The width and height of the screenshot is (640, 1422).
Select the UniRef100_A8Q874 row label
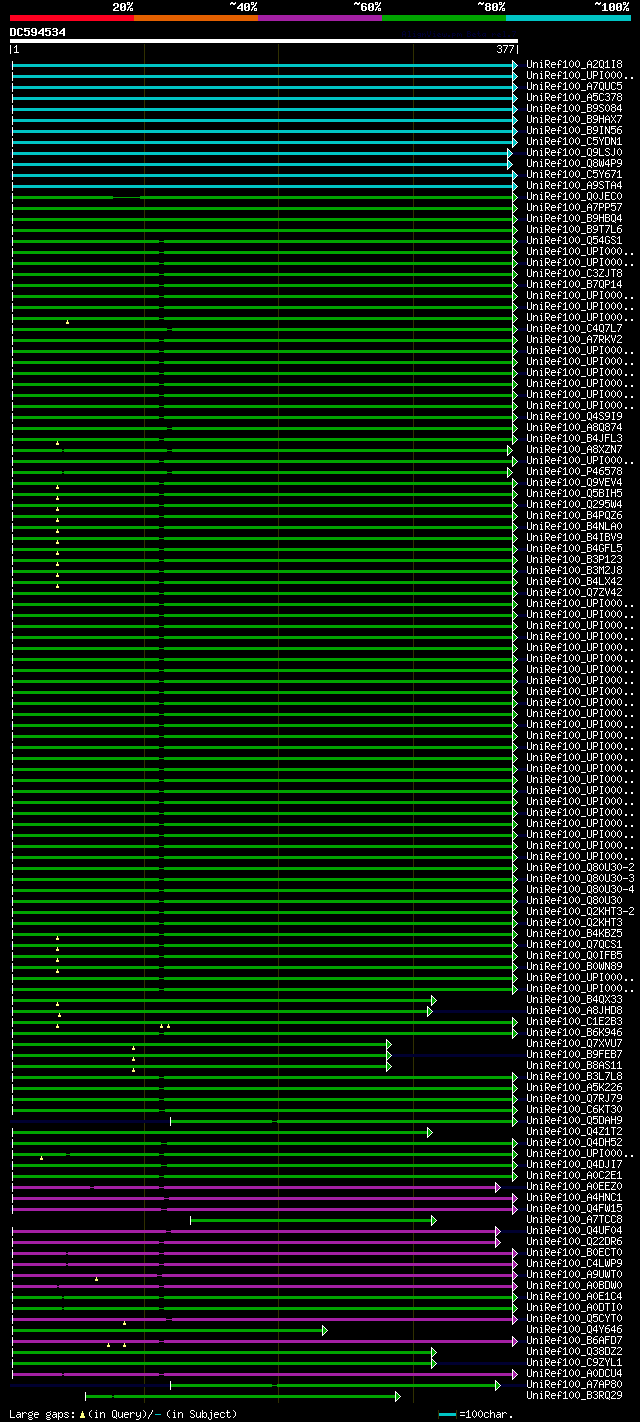coord(574,427)
